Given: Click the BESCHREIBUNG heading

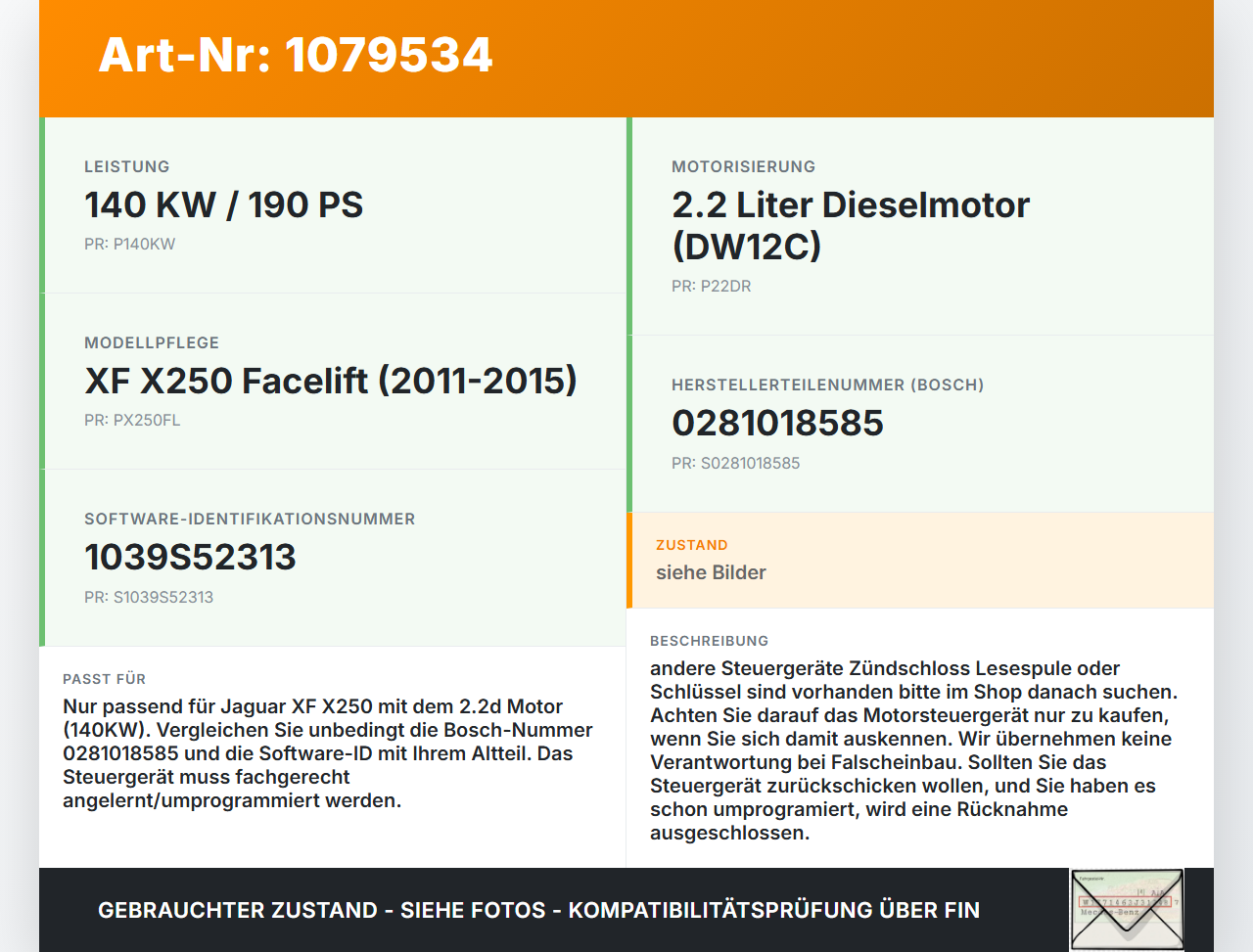Looking at the screenshot, I should point(710,641).
